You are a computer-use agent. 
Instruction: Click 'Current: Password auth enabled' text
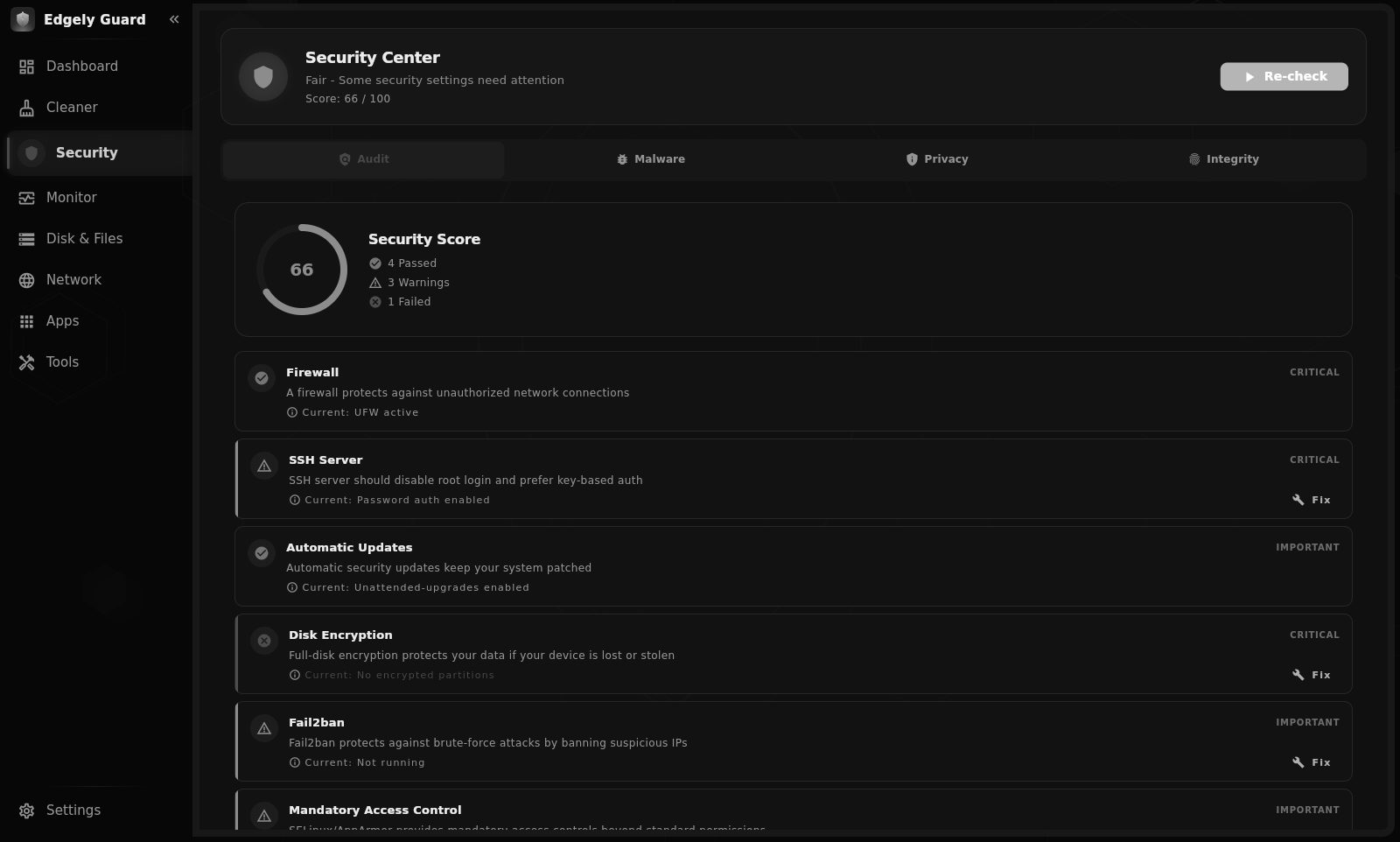(397, 500)
